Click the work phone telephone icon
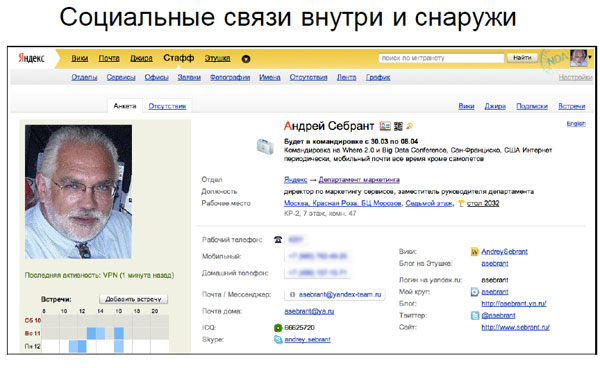The height and width of the screenshot is (368, 600). 278,240
